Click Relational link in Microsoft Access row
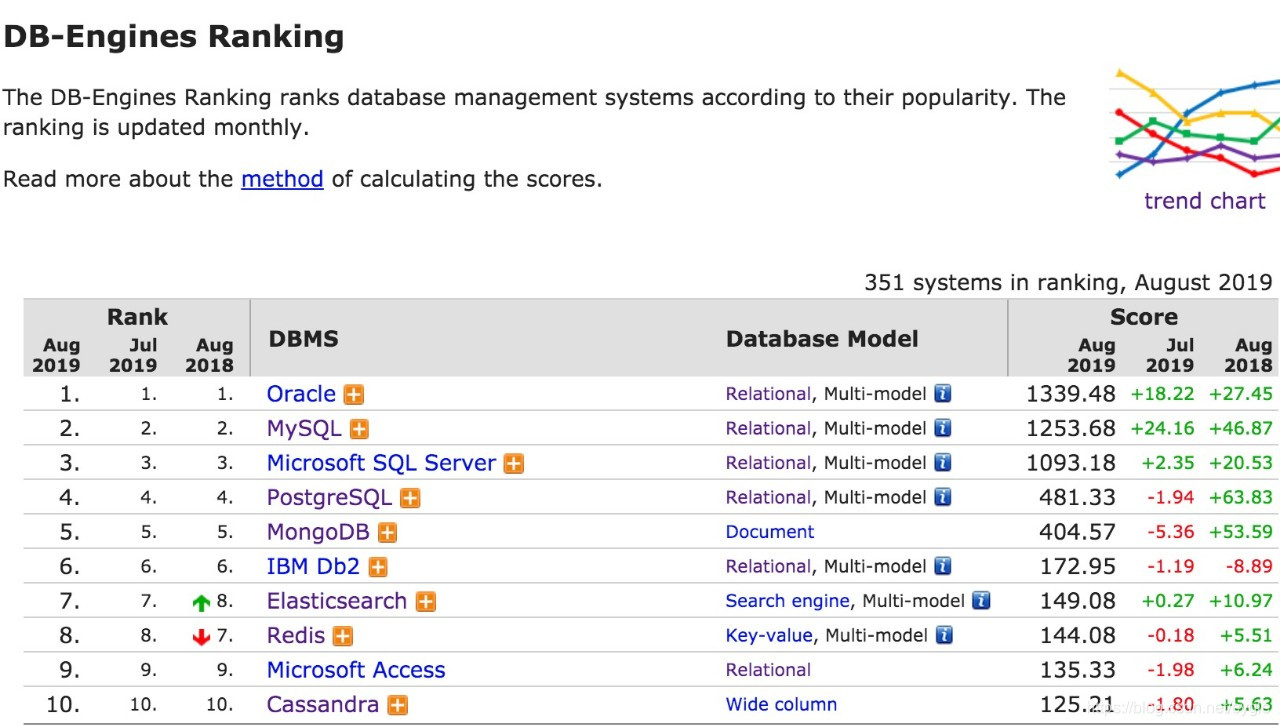This screenshot has height=726, width=1280. (768, 670)
